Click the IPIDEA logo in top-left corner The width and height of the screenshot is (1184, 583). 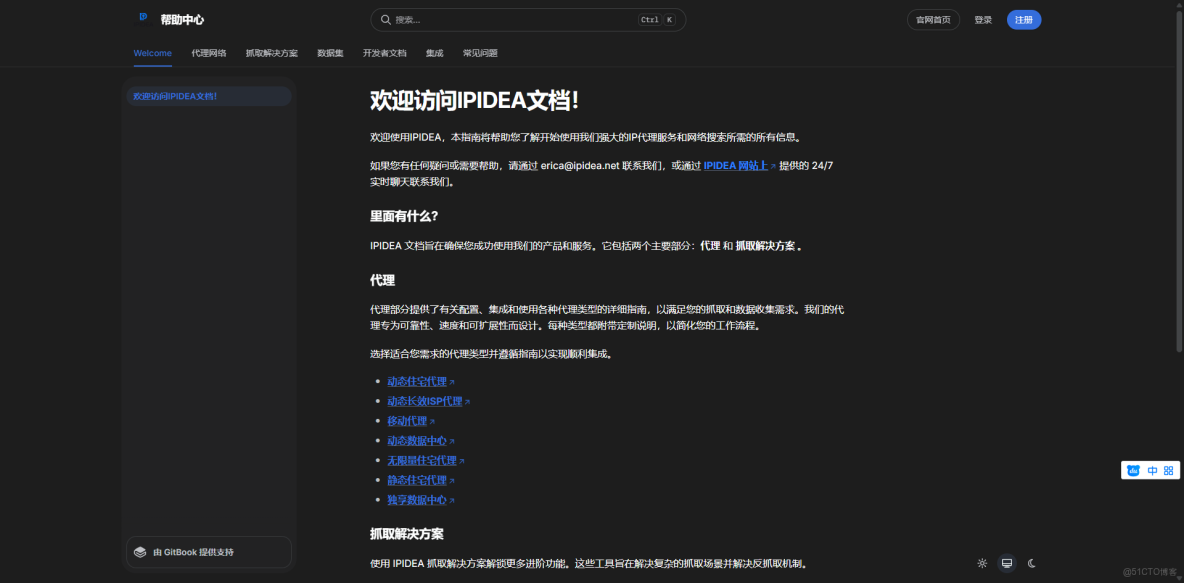[x=142, y=18]
